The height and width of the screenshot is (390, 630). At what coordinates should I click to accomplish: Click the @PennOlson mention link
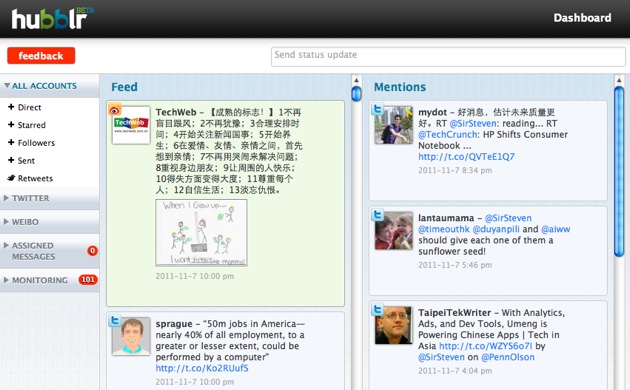508,357
